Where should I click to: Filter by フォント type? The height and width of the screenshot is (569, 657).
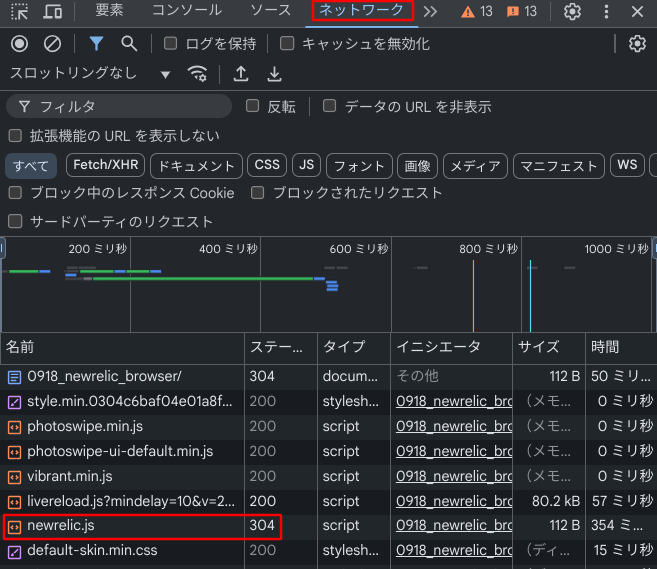point(359,166)
